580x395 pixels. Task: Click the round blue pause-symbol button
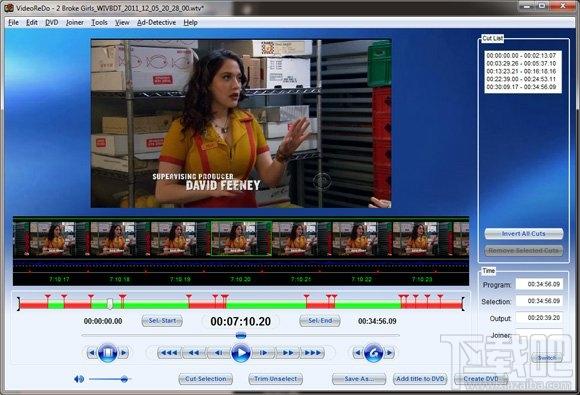click(108, 353)
